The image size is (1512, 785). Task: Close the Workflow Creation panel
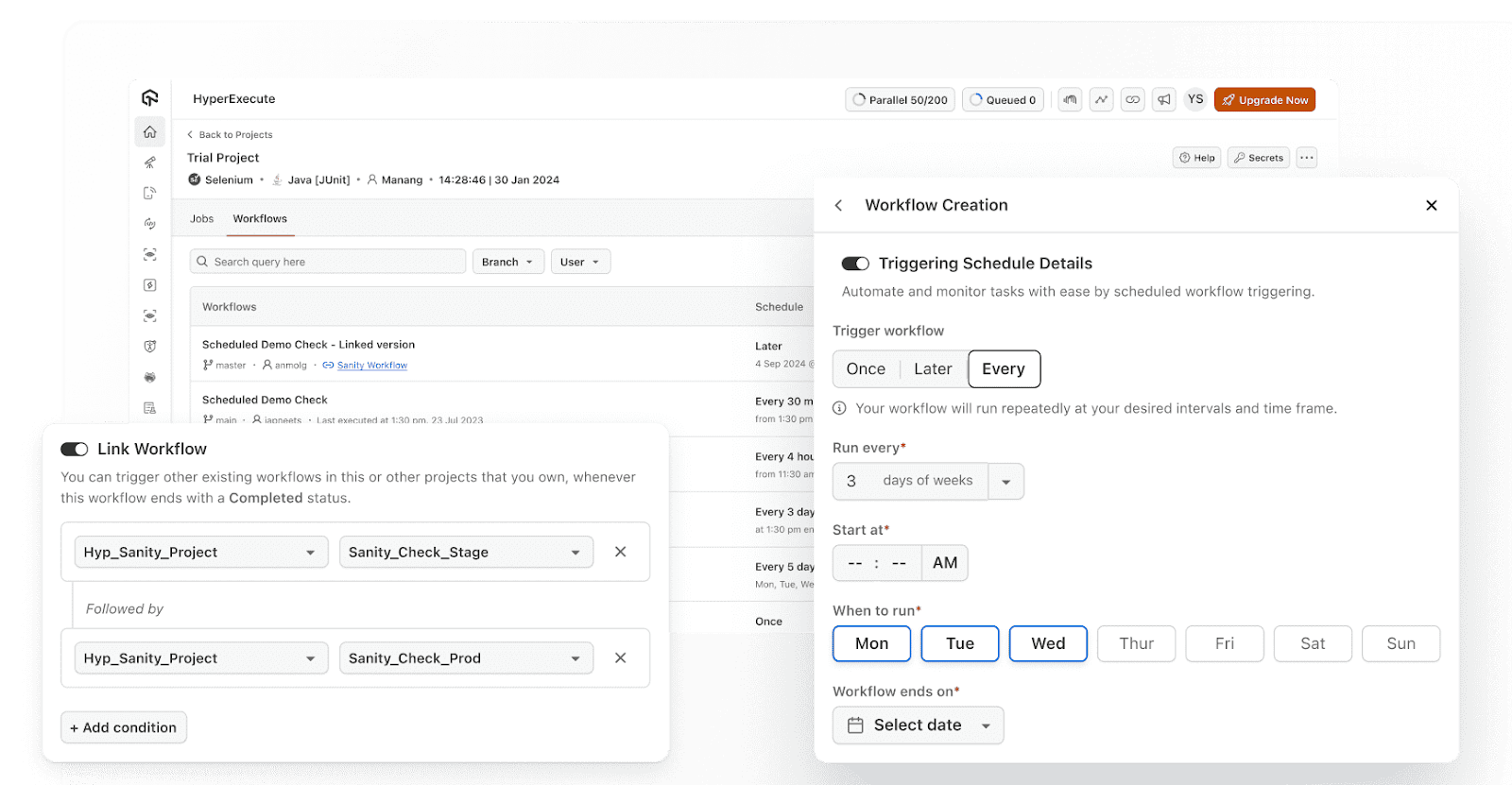[x=1431, y=205]
